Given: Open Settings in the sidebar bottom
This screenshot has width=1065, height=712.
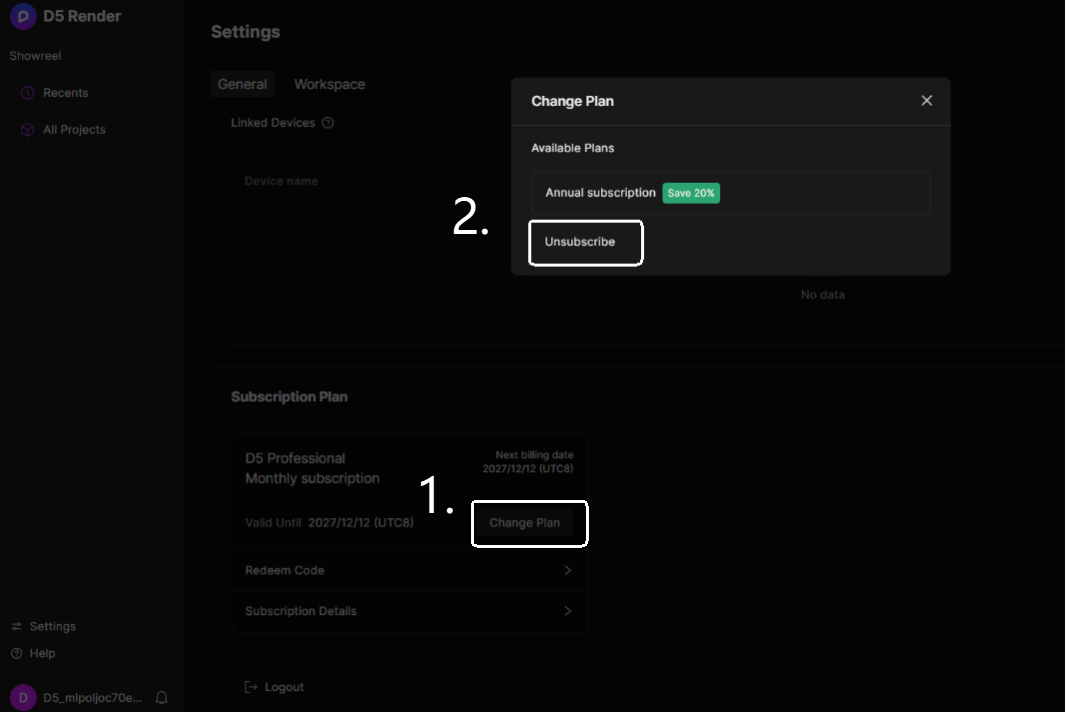Looking at the screenshot, I should (x=43, y=626).
